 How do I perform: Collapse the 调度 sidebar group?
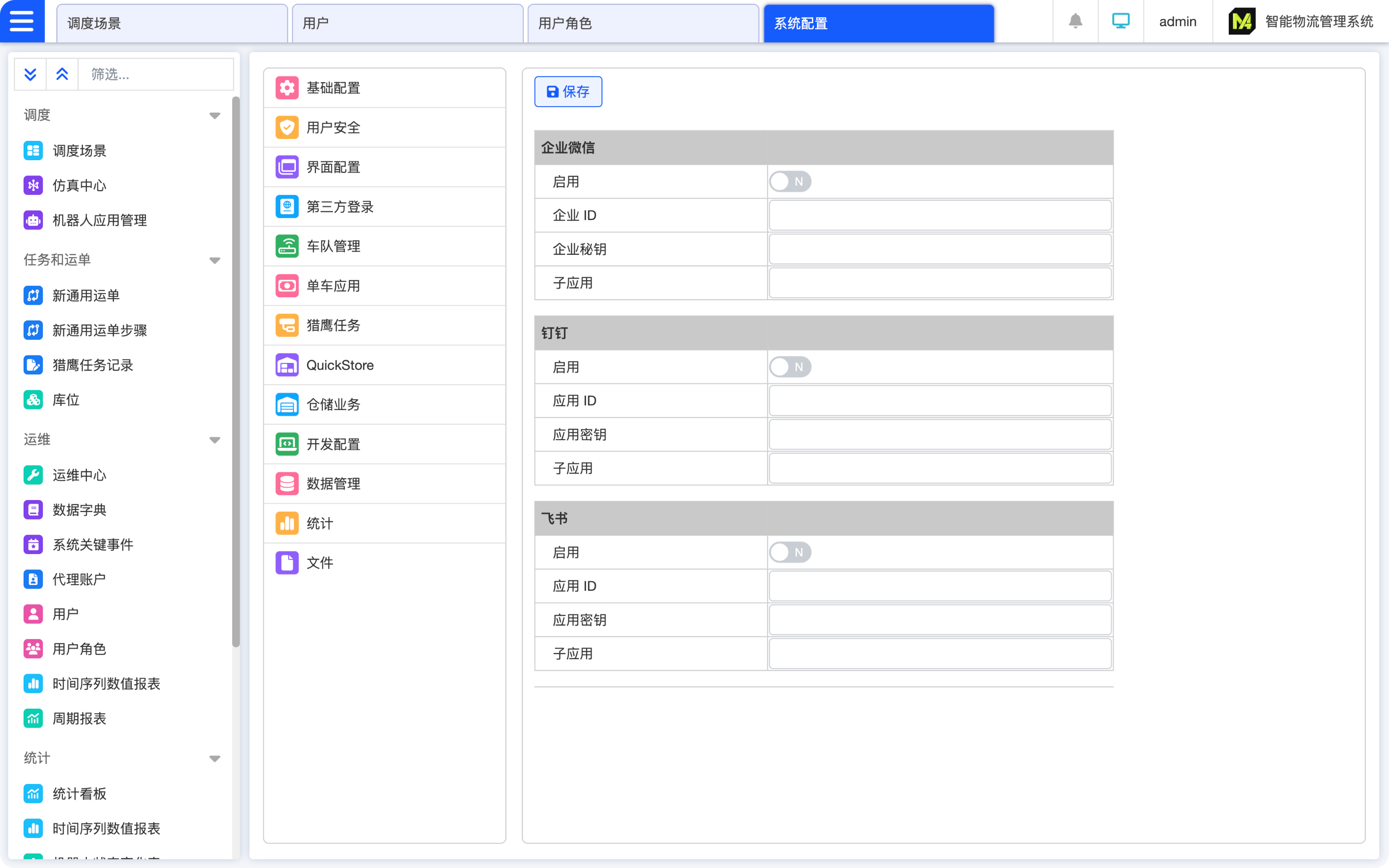(215, 115)
